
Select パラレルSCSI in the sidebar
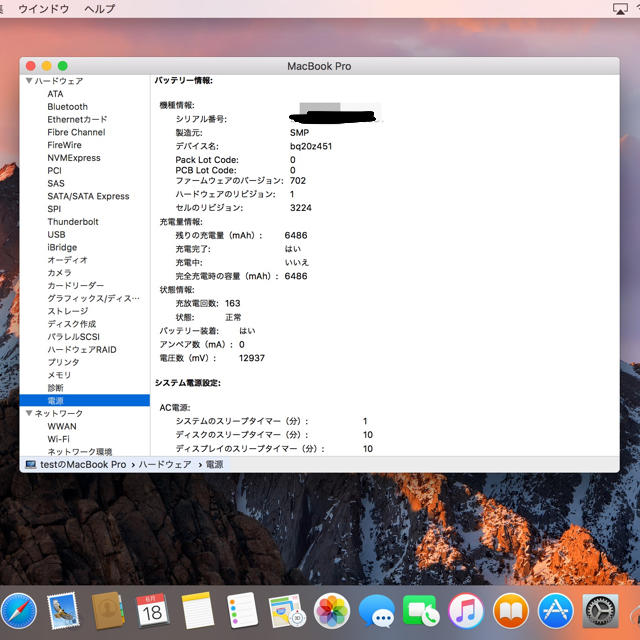(73, 337)
